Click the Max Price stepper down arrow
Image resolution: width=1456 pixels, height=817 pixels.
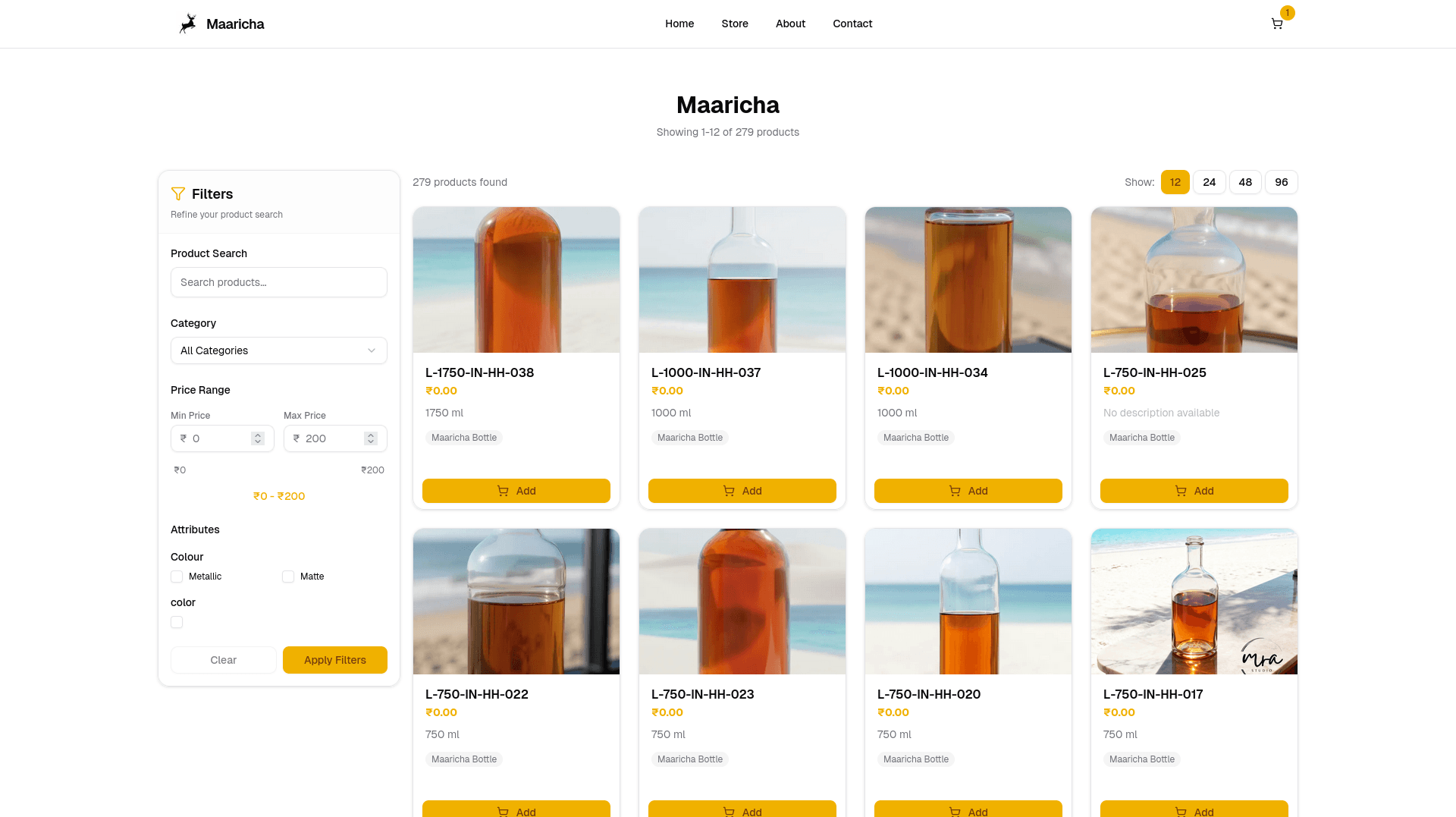[370, 442]
